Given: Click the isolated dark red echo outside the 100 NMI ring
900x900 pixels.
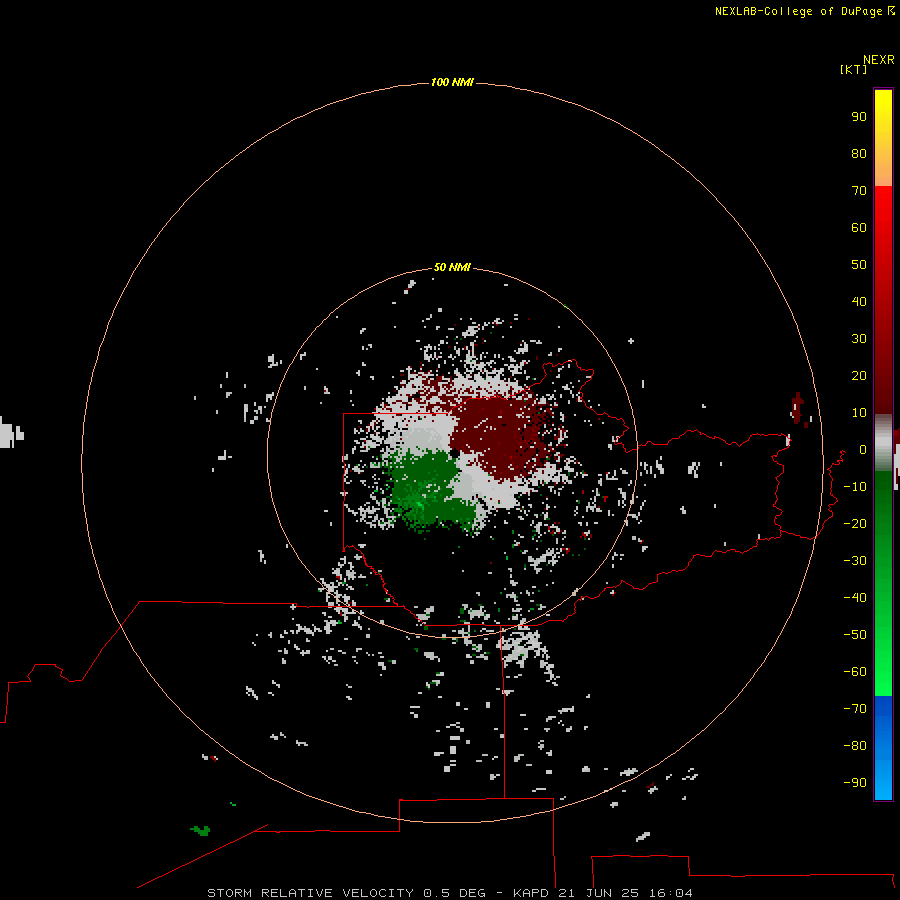Looking at the screenshot, I should (799, 409).
